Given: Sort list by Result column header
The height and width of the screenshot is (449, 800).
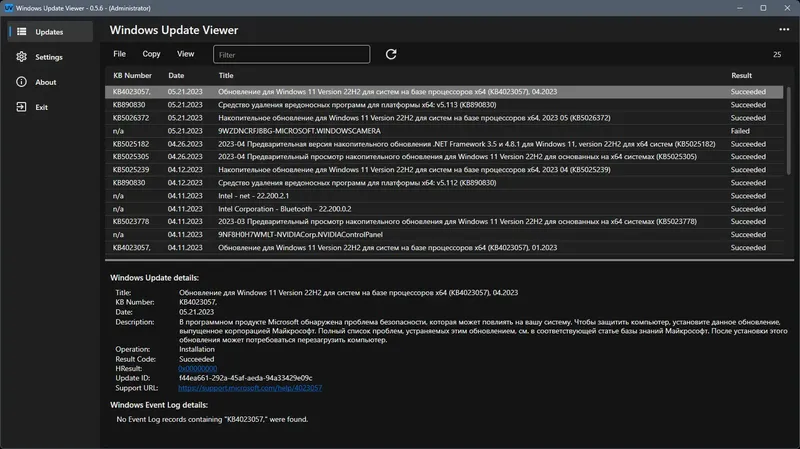Looking at the screenshot, I should pyautogui.click(x=741, y=75).
